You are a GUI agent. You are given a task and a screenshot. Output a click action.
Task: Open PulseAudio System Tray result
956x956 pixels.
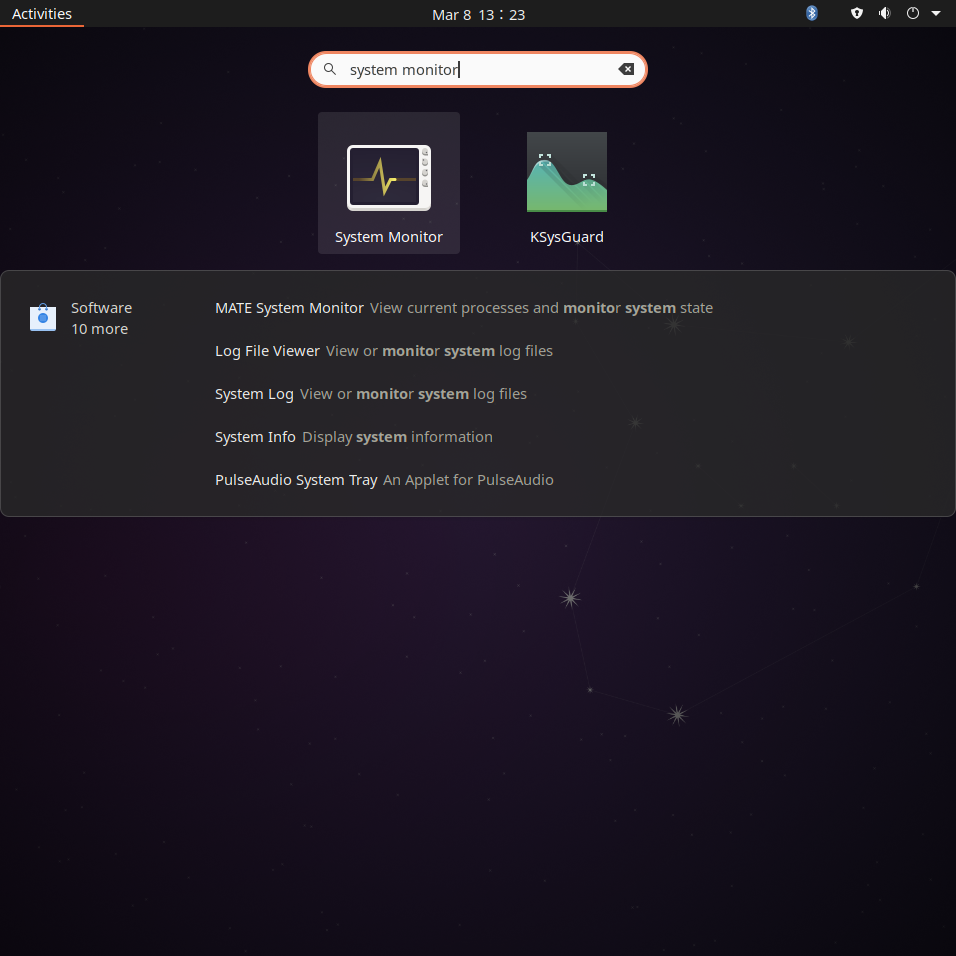pyautogui.click(x=384, y=480)
